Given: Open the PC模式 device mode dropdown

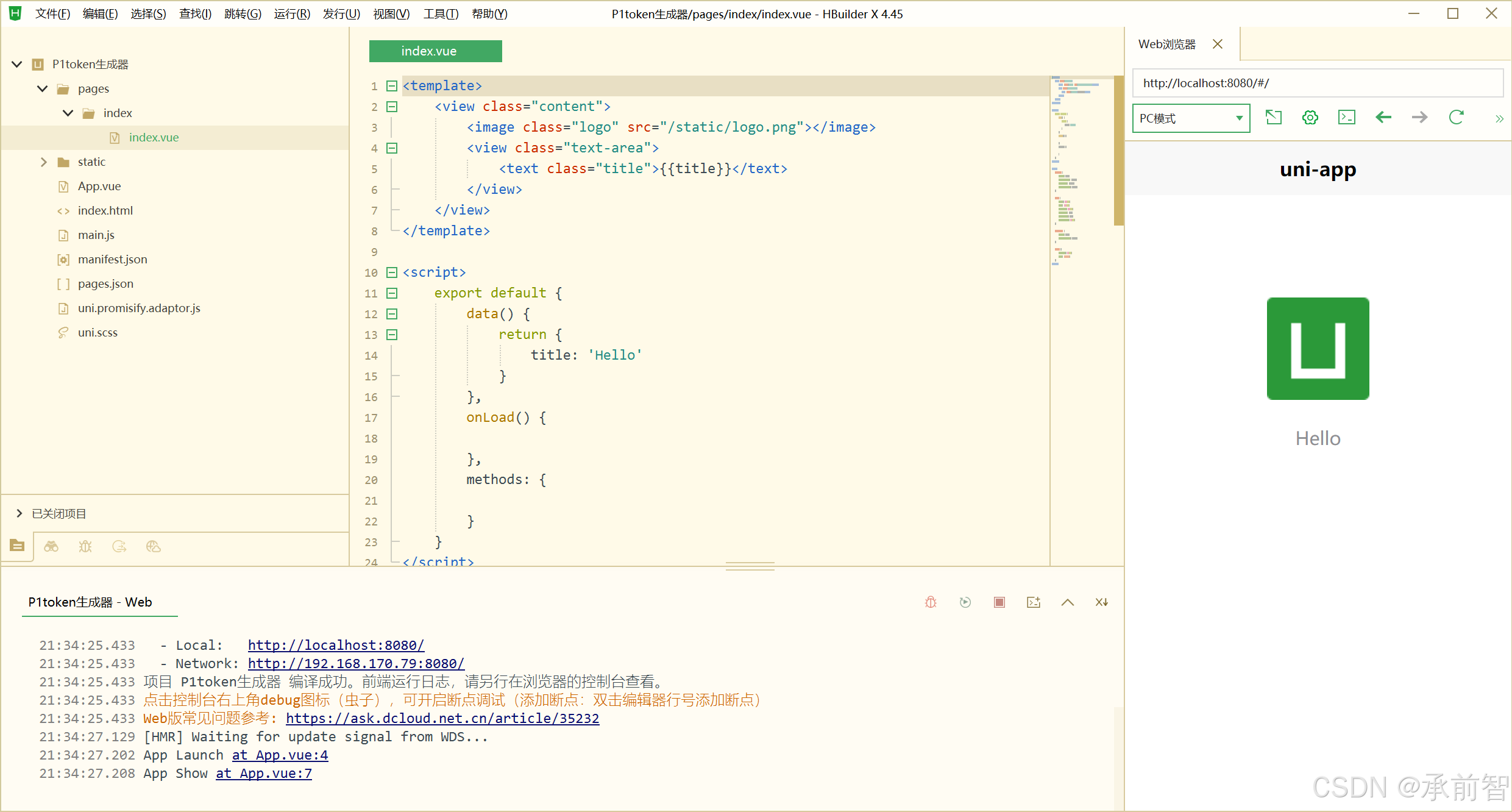Looking at the screenshot, I should click(1190, 118).
